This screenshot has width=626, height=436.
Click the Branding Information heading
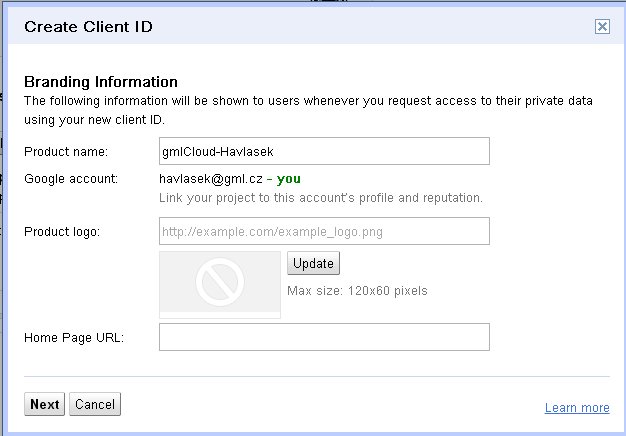click(100, 82)
